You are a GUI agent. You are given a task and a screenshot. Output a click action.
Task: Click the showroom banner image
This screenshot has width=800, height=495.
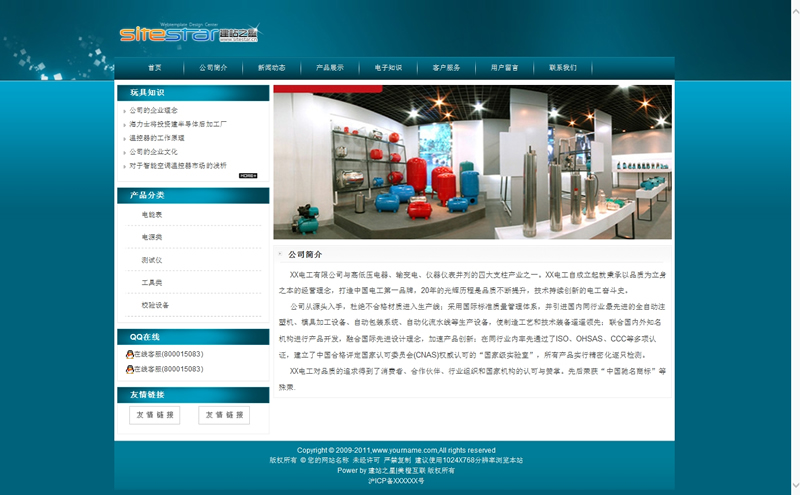[x=472, y=162]
